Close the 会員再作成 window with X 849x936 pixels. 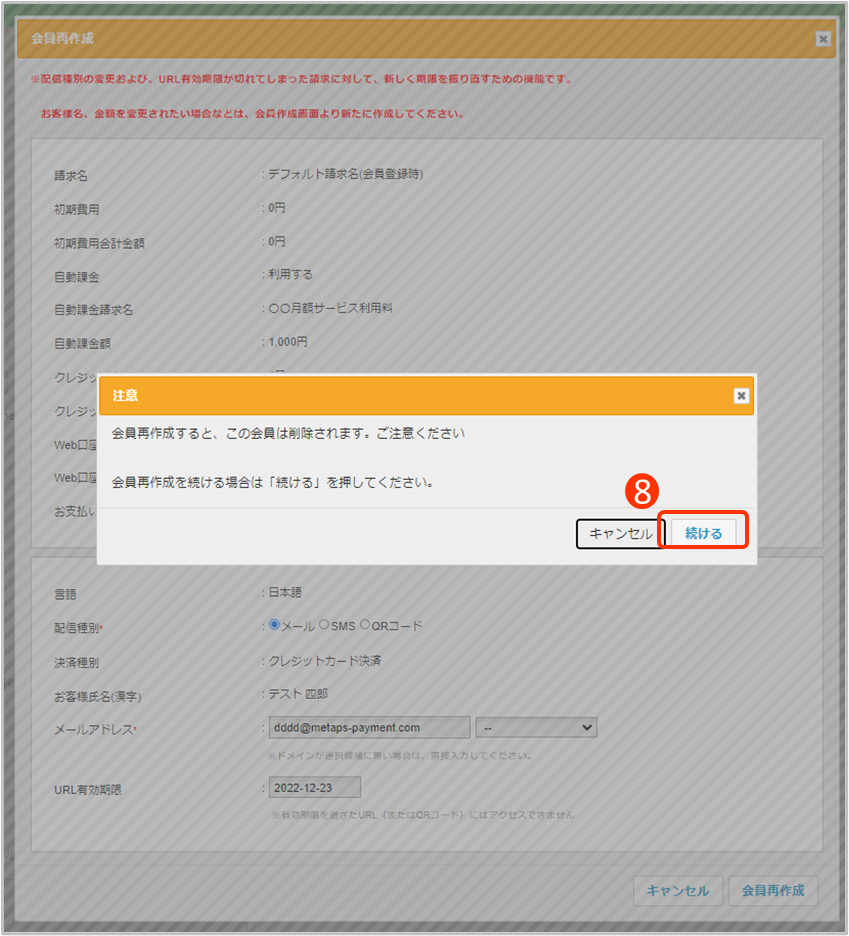(823, 39)
